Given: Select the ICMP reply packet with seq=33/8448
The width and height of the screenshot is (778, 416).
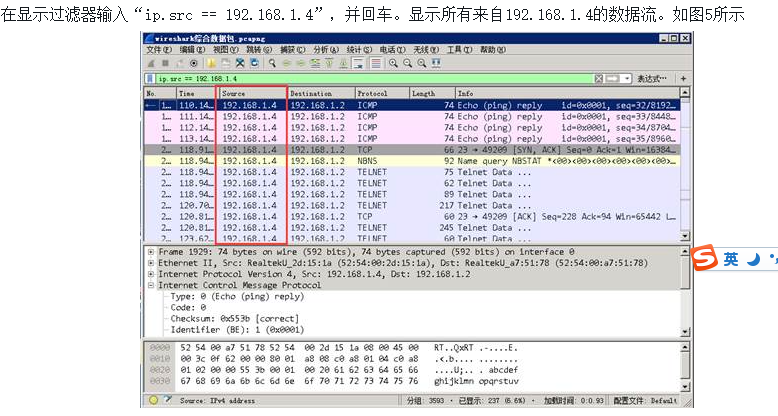Looking at the screenshot, I should coord(412,116).
